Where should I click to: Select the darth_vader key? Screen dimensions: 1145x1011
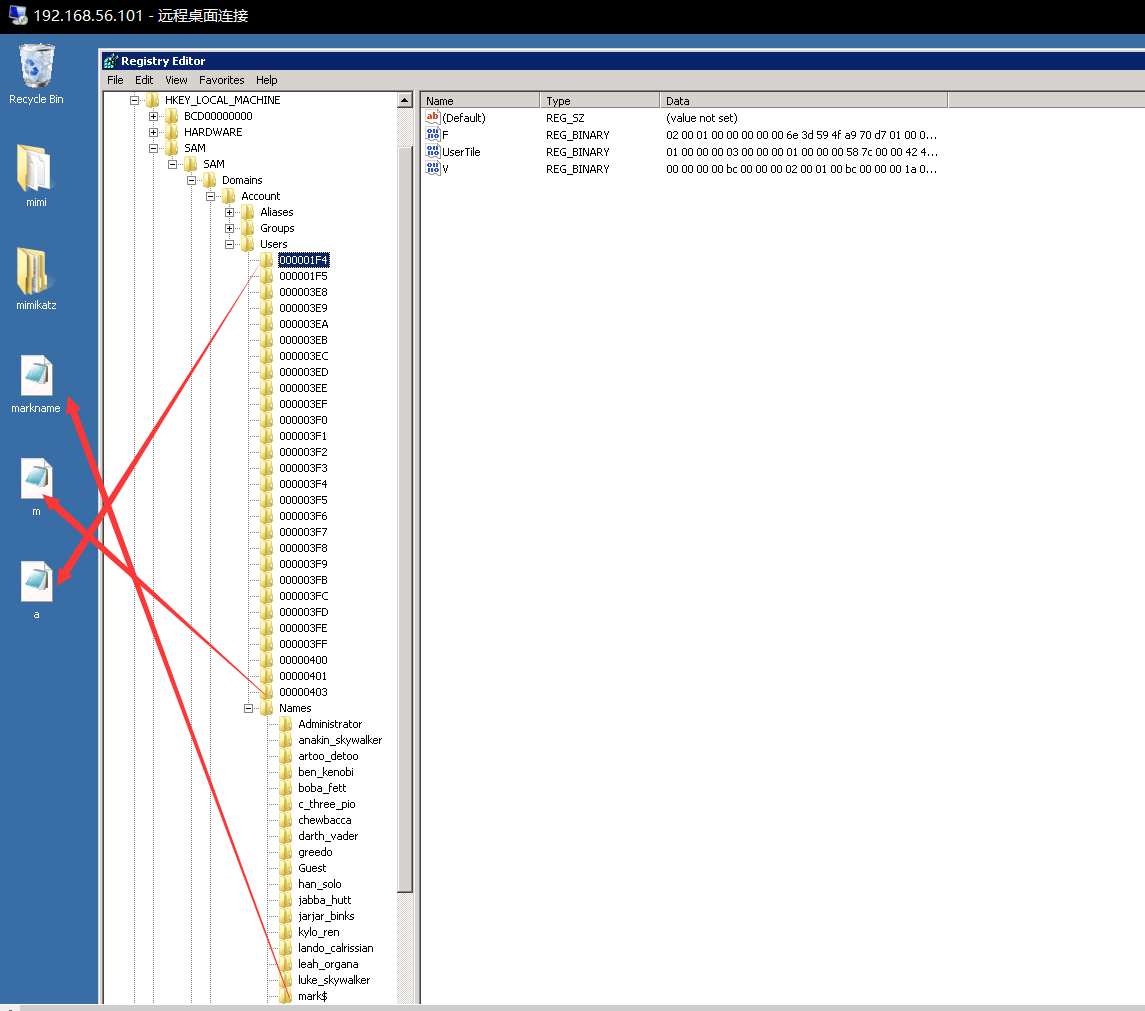click(x=328, y=836)
